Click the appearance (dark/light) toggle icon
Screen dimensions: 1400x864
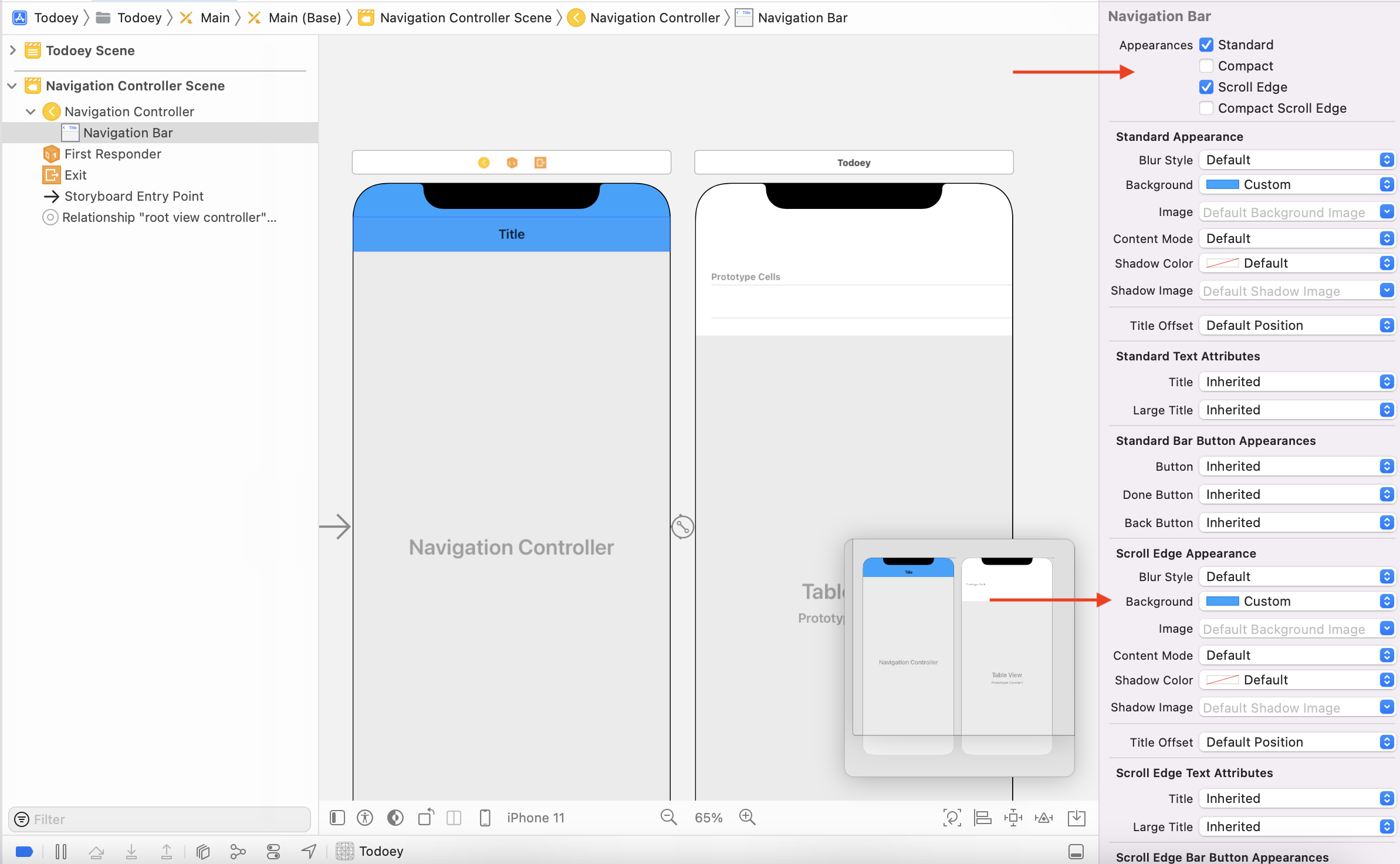click(x=395, y=818)
